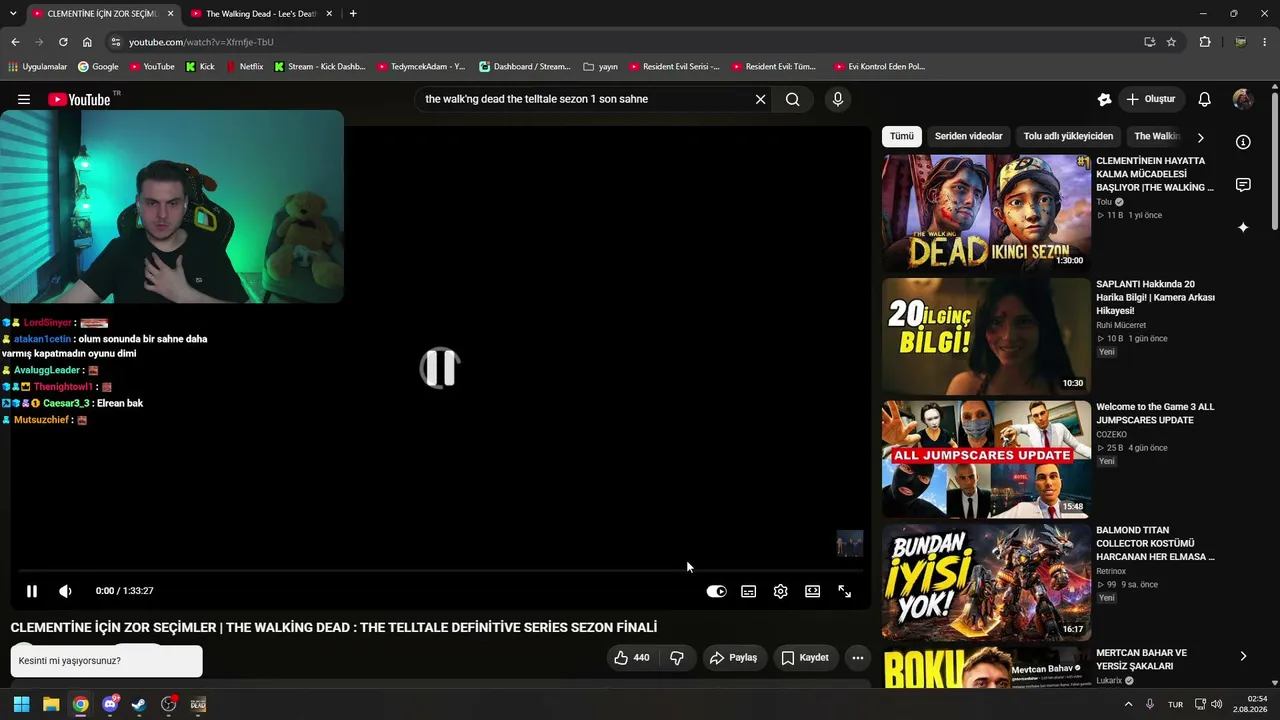Open the Windows Start menu
Image resolution: width=1280 pixels, height=720 pixels.
[x=21, y=704]
